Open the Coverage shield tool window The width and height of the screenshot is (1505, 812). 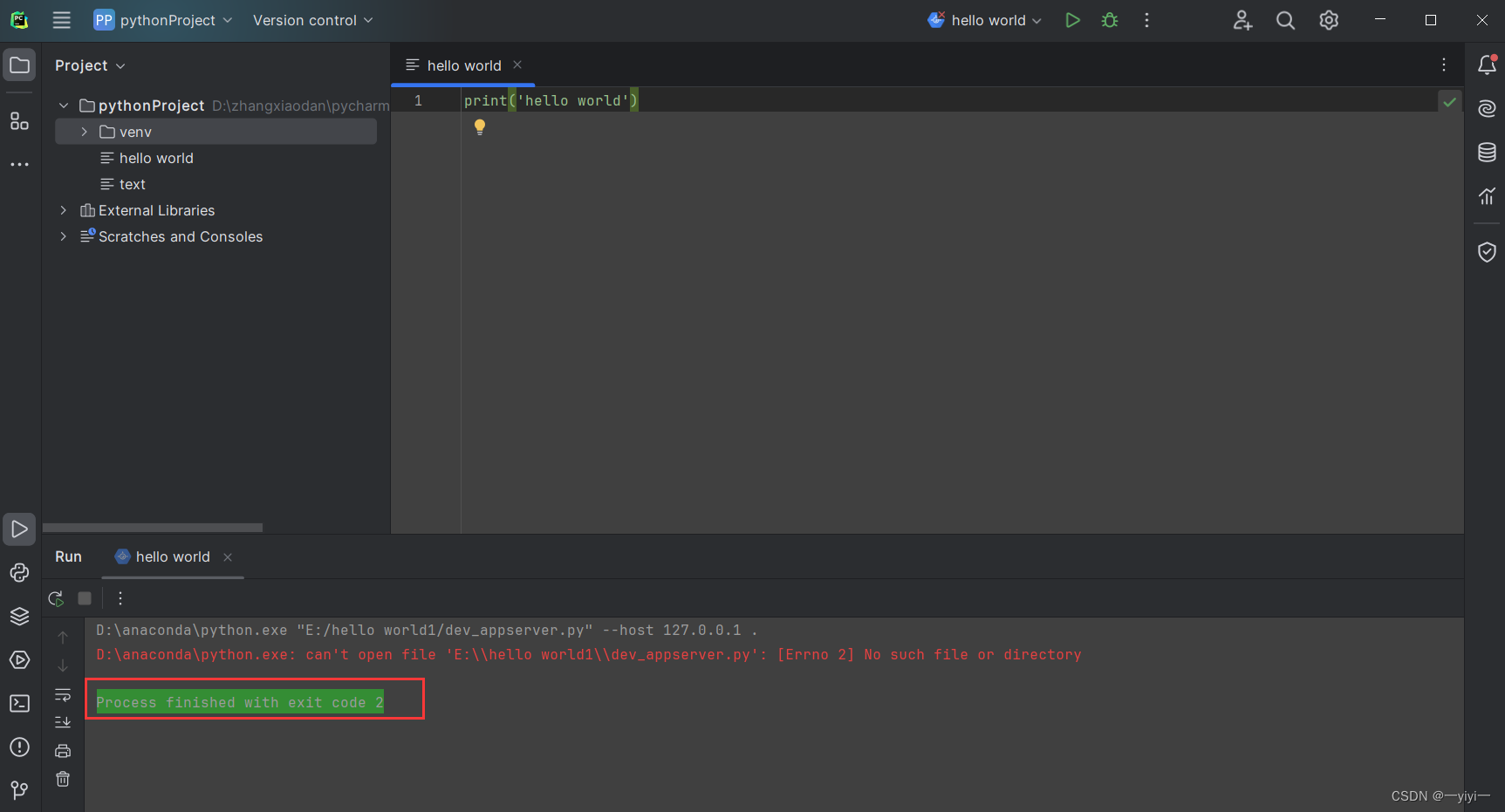pos(1487,252)
